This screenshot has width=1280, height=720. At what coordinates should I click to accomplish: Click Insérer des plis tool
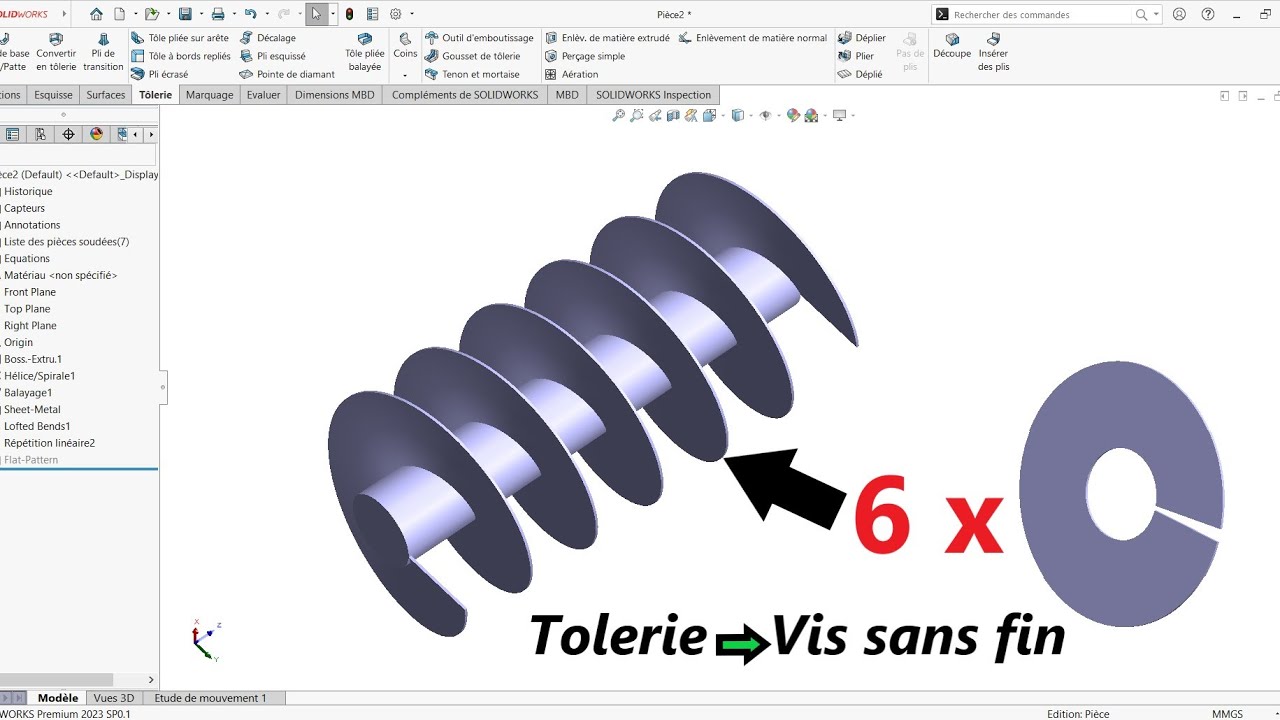pyautogui.click(x=993, y=52)
